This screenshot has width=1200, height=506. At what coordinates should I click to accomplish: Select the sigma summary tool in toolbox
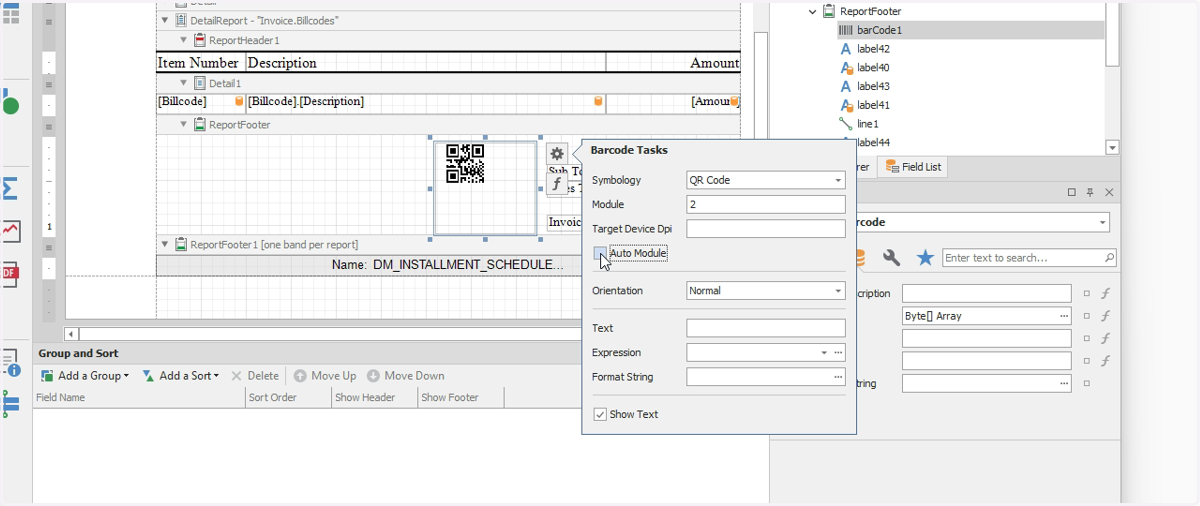pos(11,188)
